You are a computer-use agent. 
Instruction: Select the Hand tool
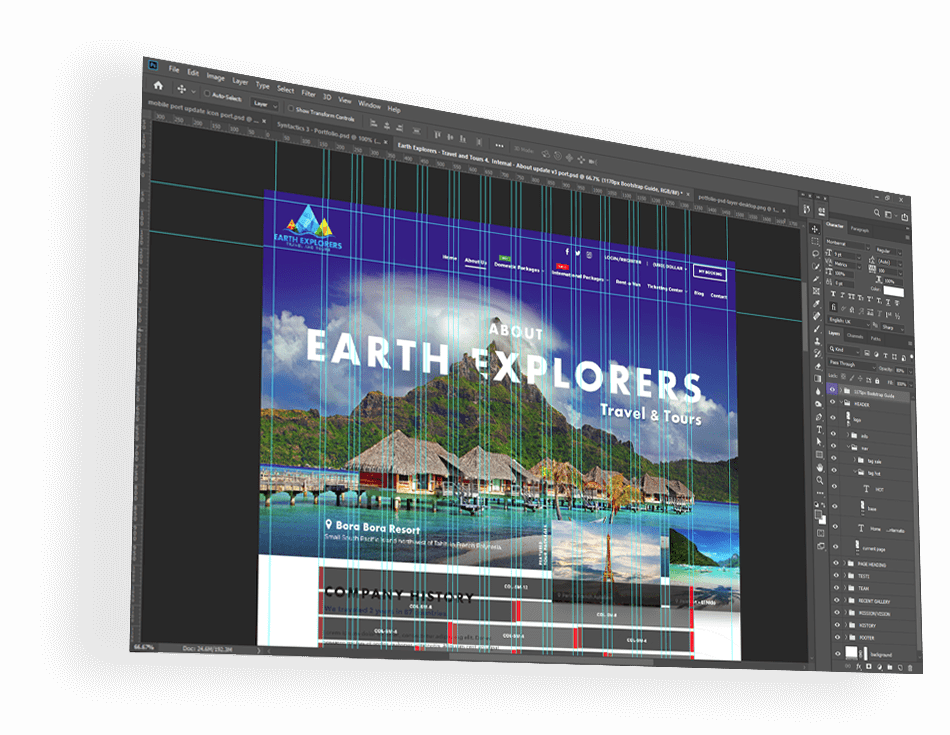(x=820, y=468)
